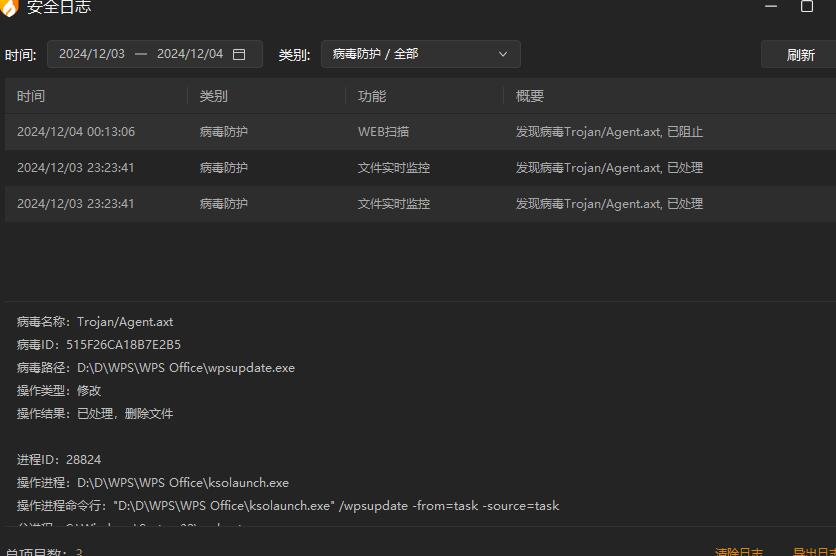
Task: Minimize the security log window
Action: click(770, 6)
